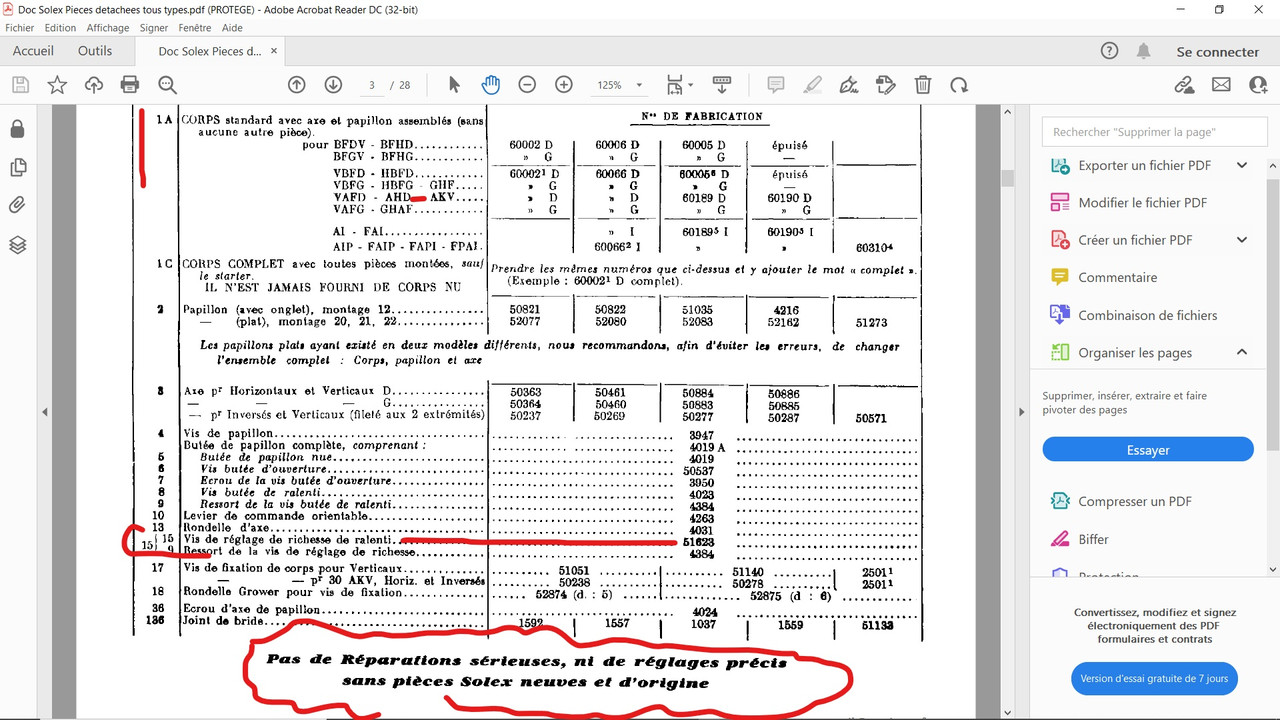Expand the left navigation pane arrow
The image size is (1280, 720).
(44, 412)
